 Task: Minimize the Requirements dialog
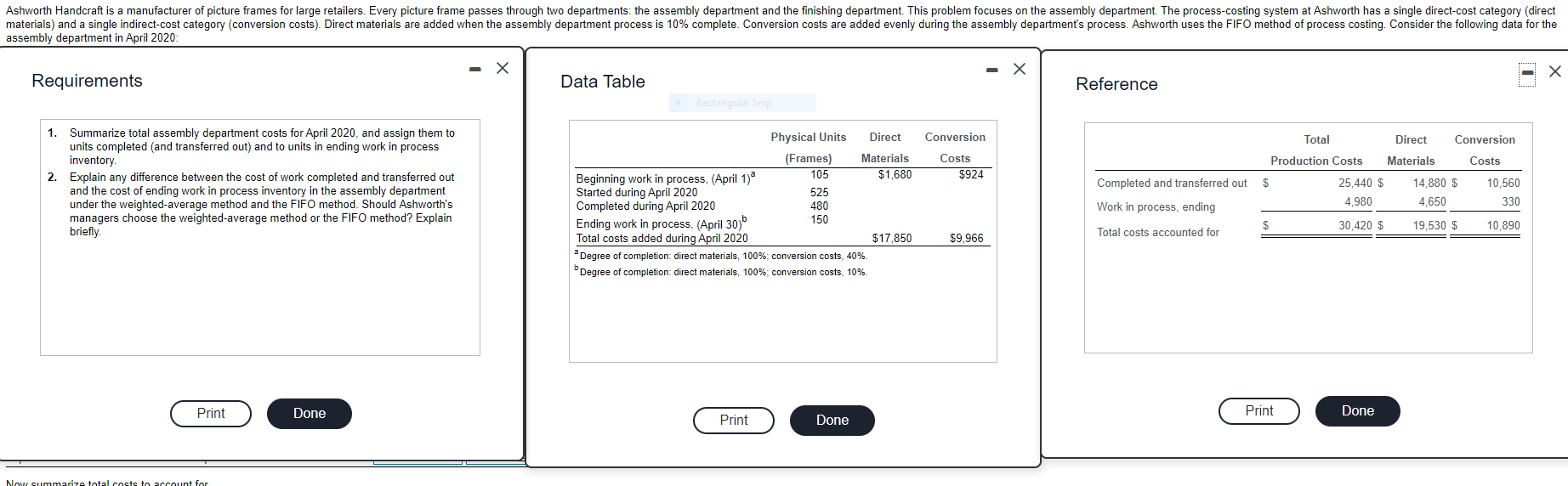475,69
